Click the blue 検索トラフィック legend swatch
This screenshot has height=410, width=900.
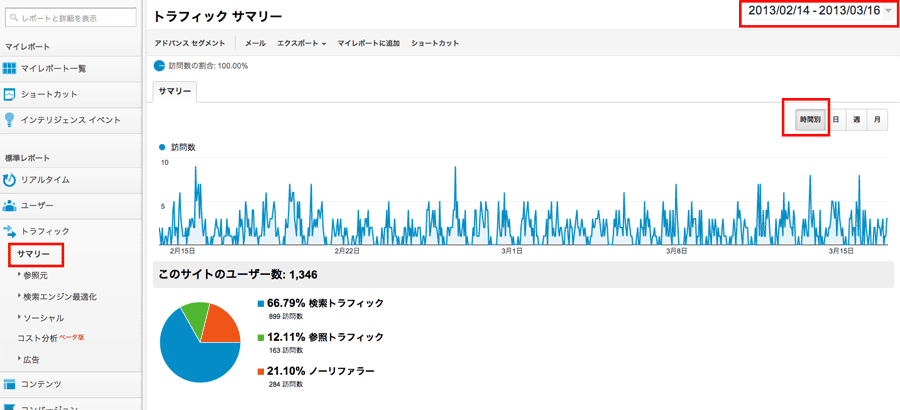(x=261, y=304)
